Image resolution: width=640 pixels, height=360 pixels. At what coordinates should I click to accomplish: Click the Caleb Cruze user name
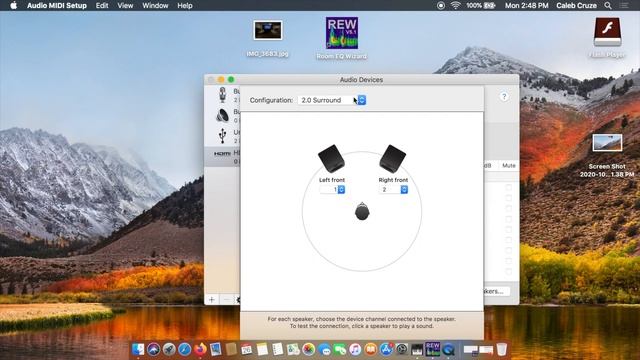[576, 6]
